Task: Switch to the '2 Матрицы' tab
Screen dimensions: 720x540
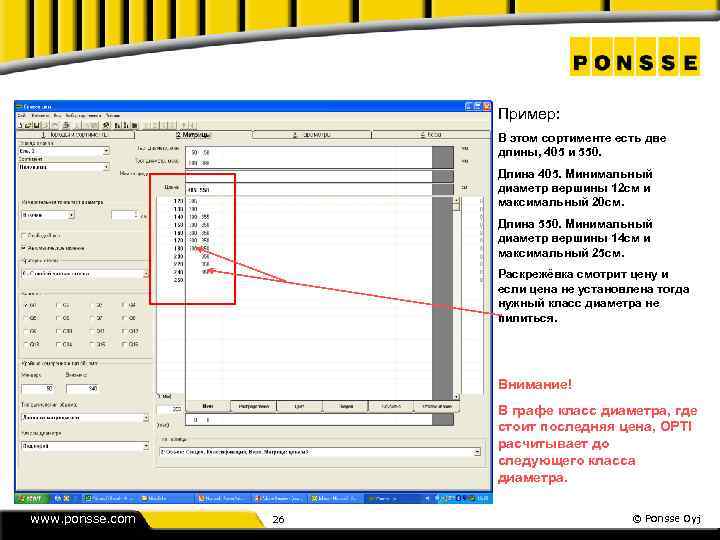Action: 193,135
